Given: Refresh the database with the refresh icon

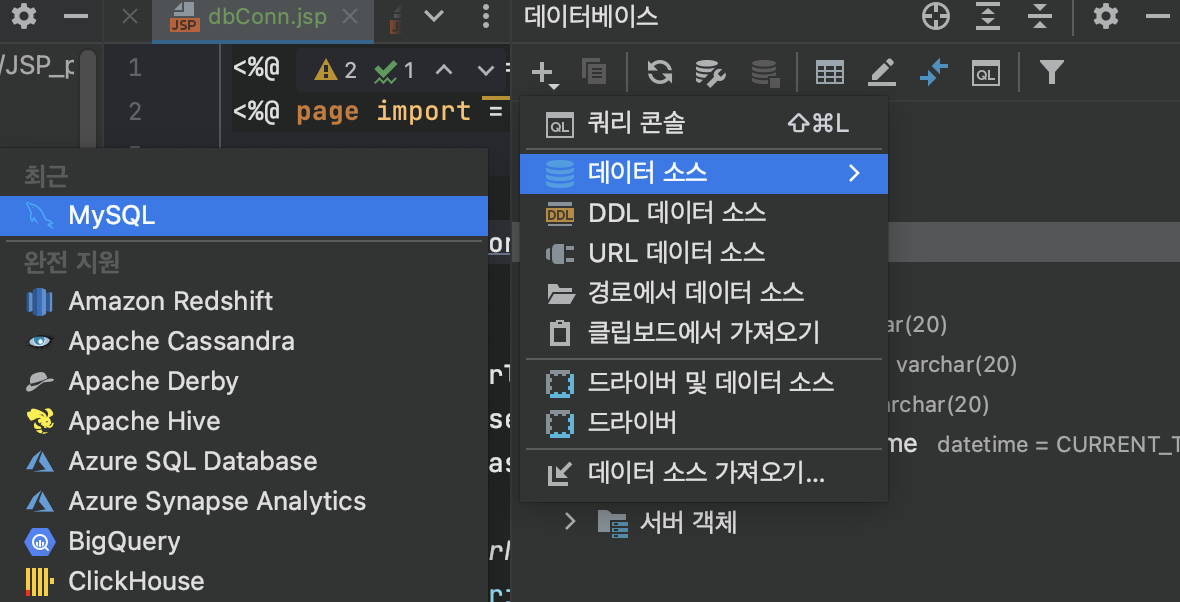Looking at the screenshot, I should pyautogui.click(x=660, y=72).
